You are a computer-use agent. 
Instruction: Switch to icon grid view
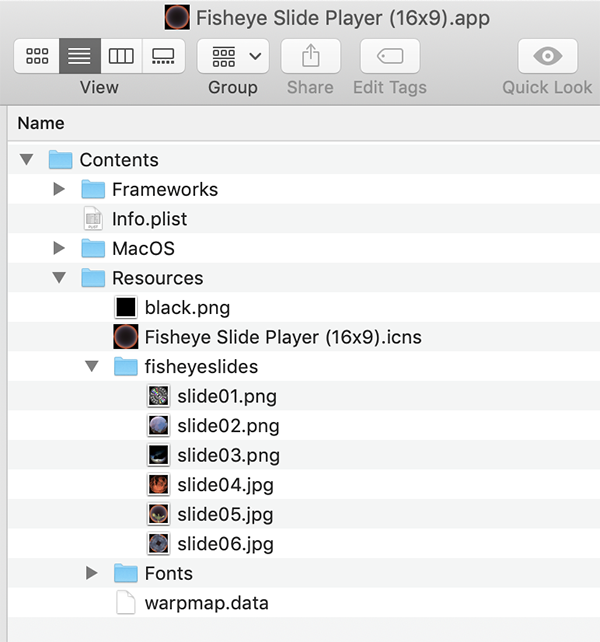pyautogui.click(x=37, y=56)
